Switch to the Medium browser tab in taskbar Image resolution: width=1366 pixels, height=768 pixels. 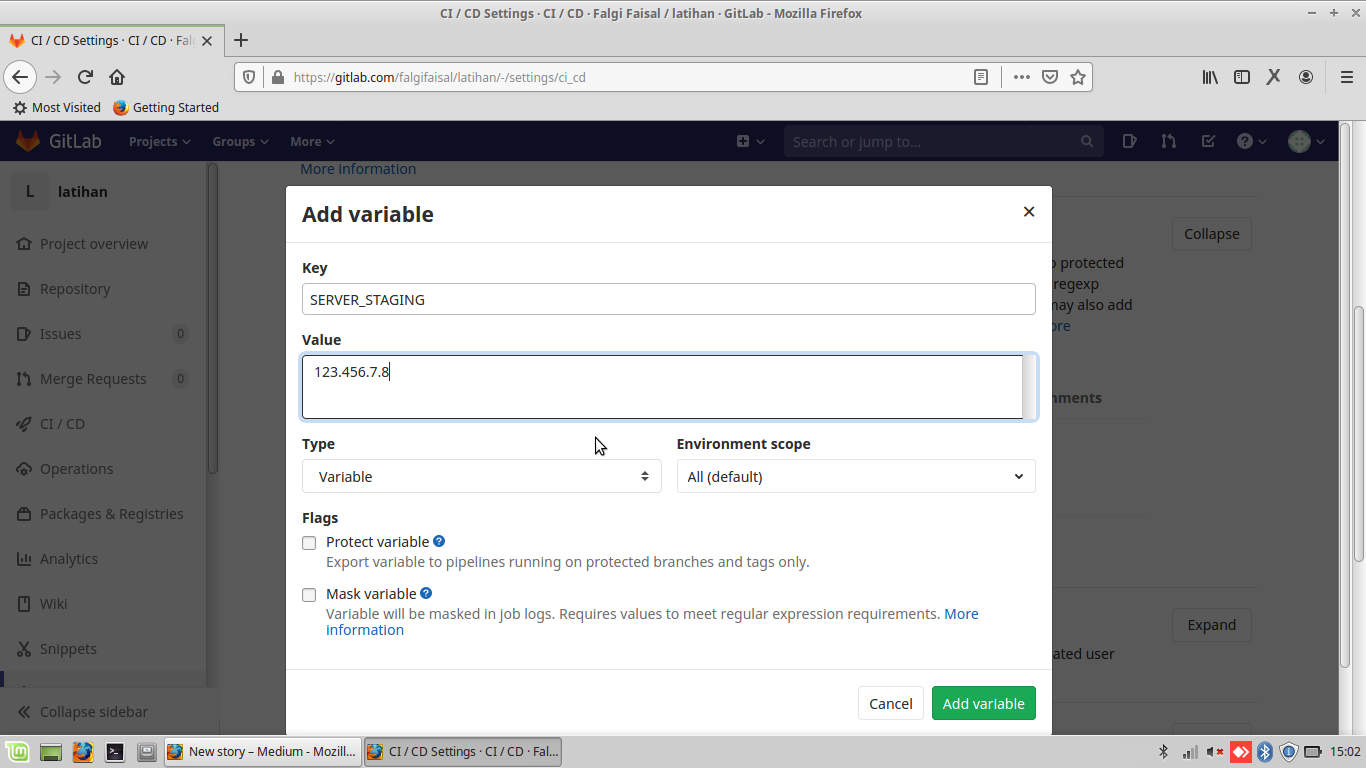coord(262,751)
